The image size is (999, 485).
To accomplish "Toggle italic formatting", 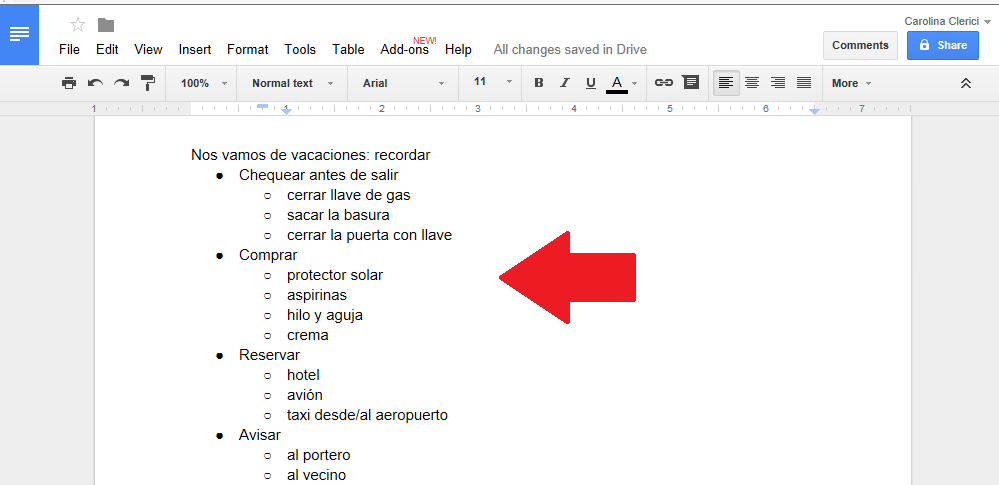I will [564, 83].
